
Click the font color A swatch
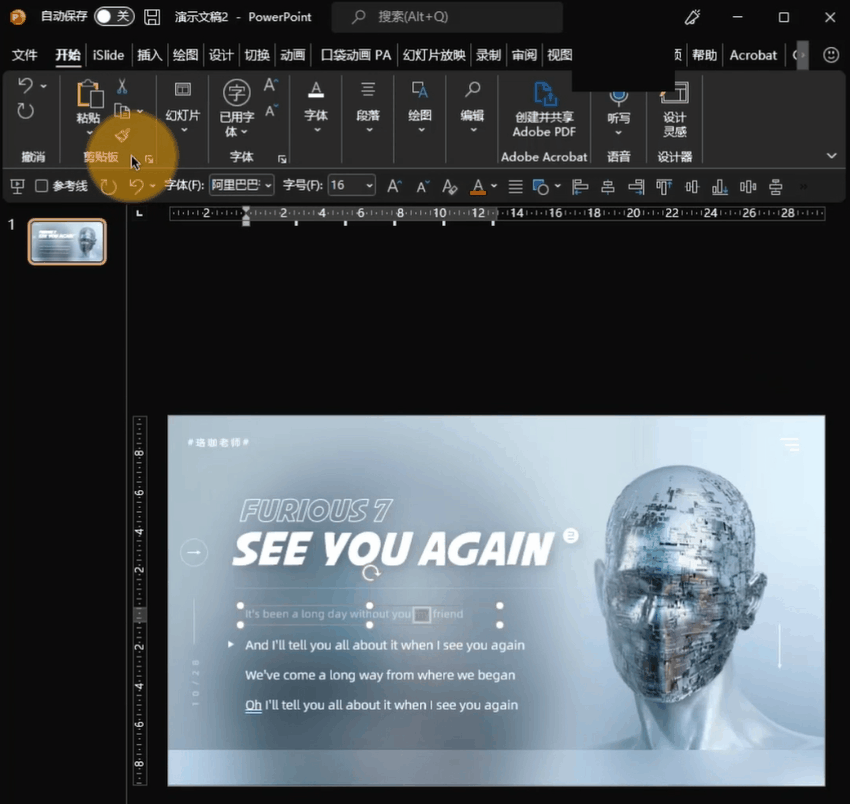click(478, 186)
